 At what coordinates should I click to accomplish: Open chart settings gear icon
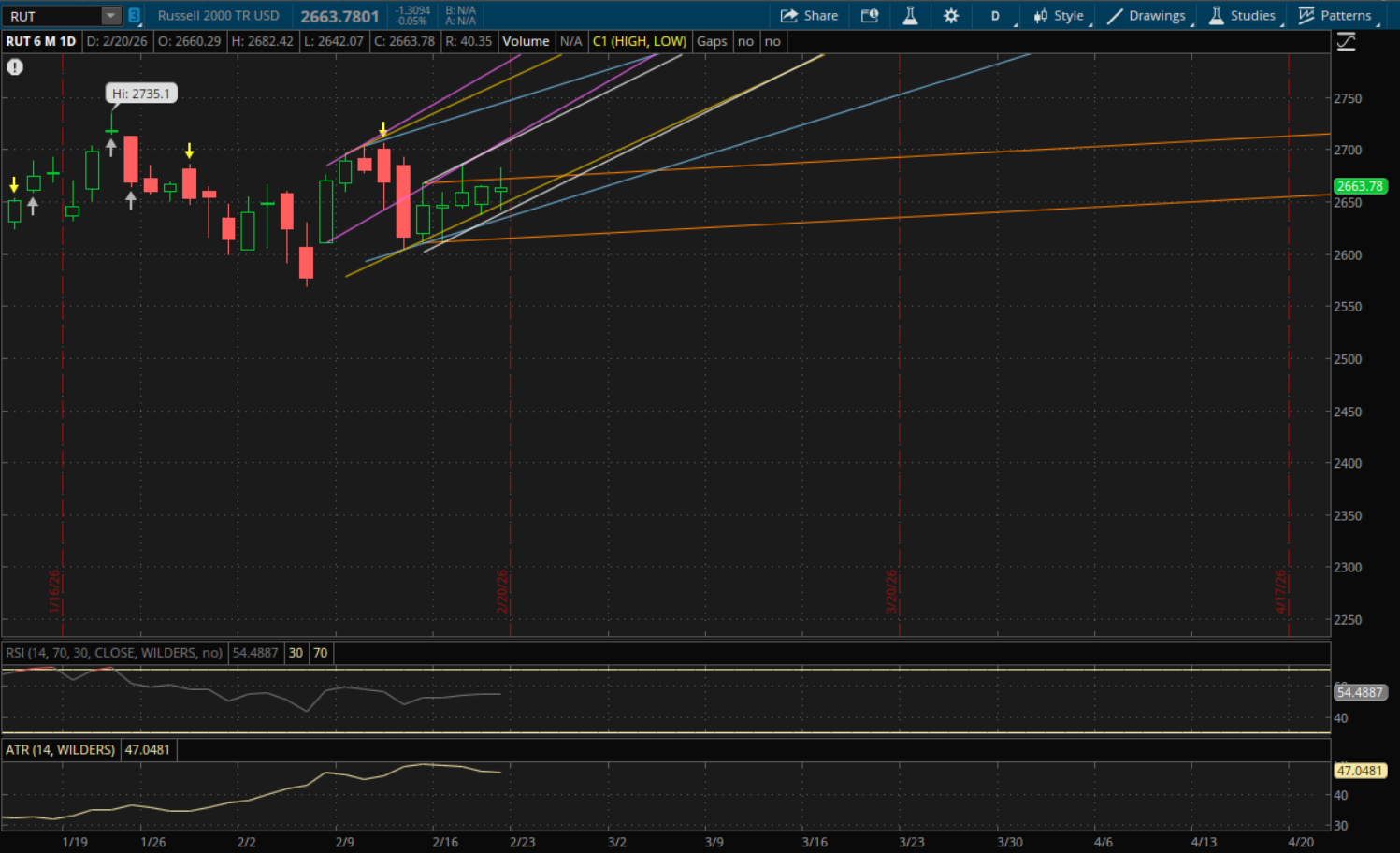951,16
